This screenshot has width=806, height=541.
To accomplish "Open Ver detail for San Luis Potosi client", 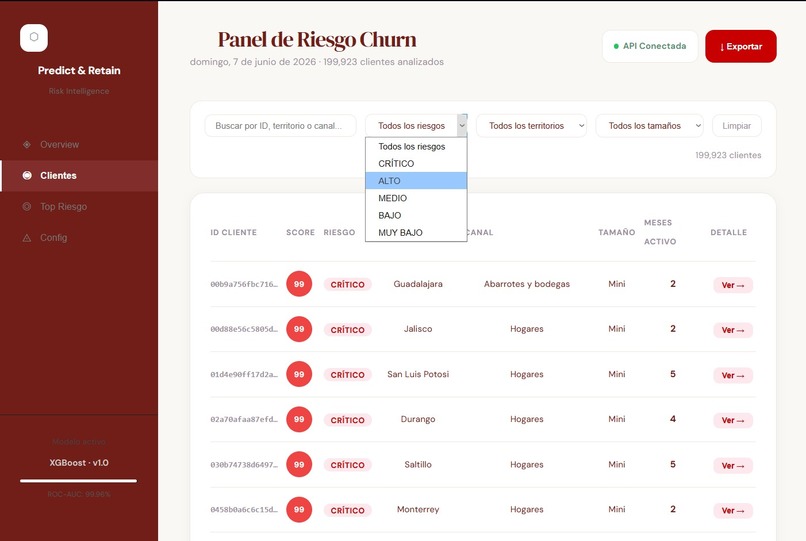I will click(x=733, y=375).
